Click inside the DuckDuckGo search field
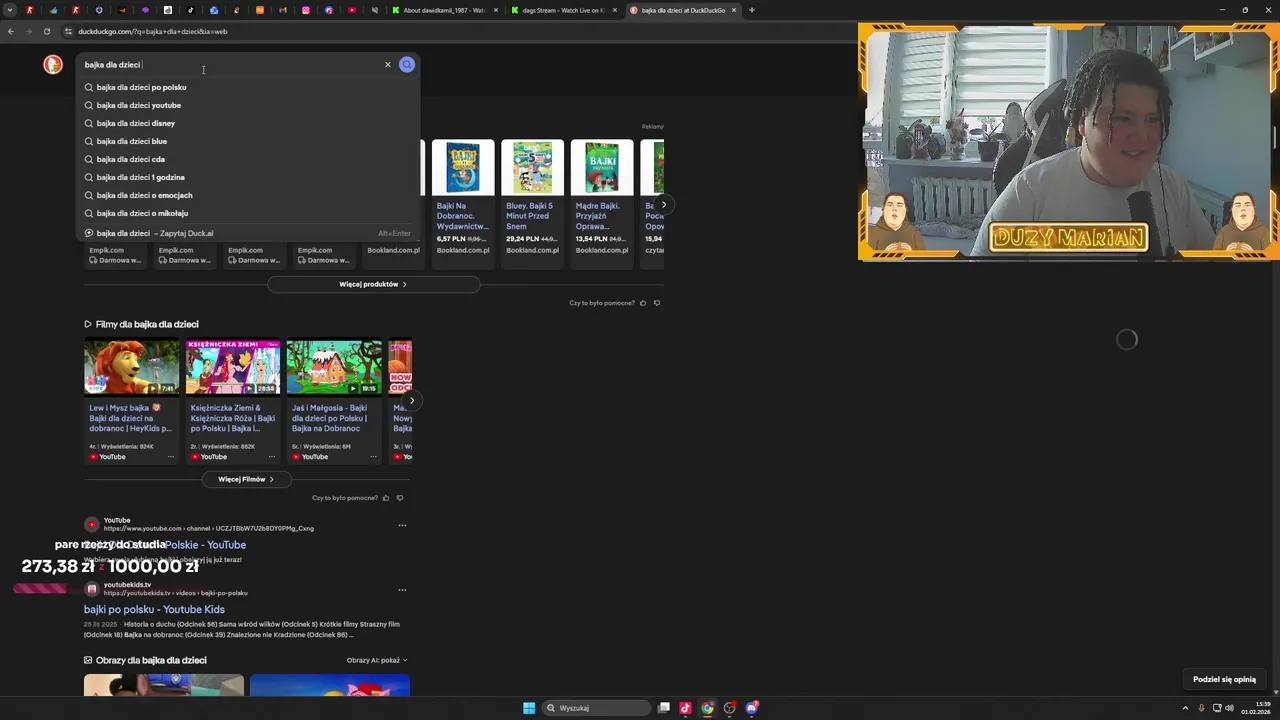This screenshot has width=1280, height=720. coord(230,64)
